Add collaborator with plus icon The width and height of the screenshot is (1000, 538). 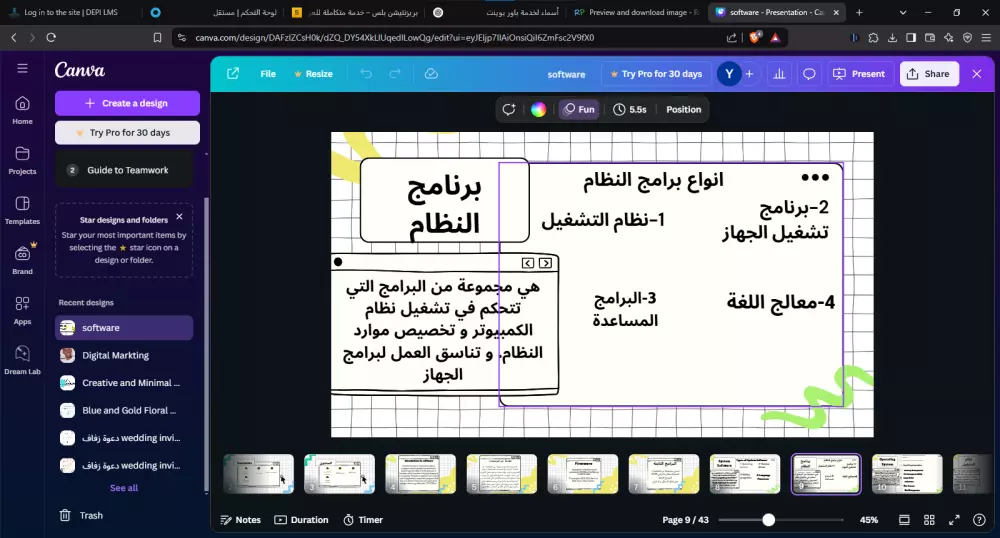point(749,74)
